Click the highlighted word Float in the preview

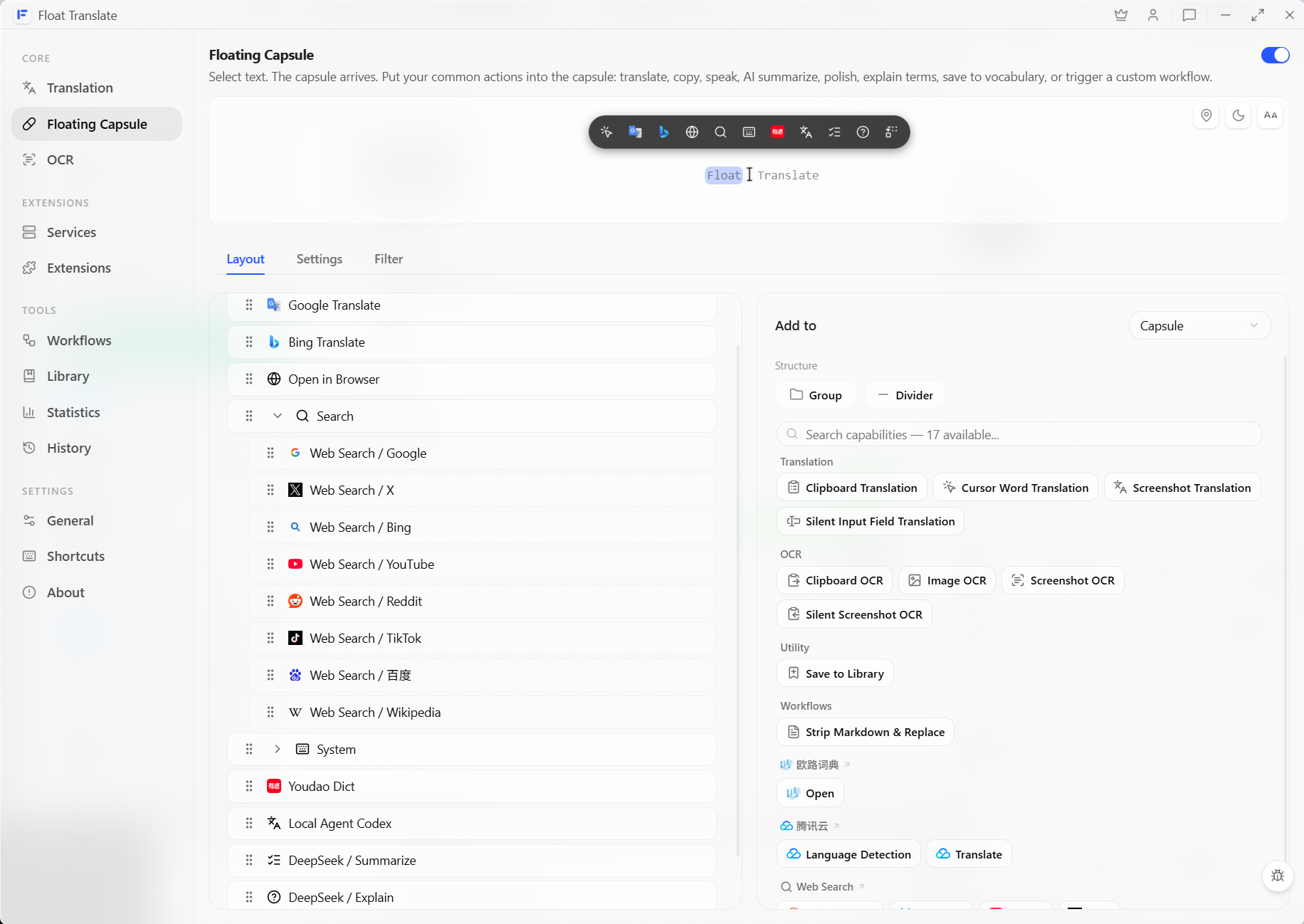[723, 175]
